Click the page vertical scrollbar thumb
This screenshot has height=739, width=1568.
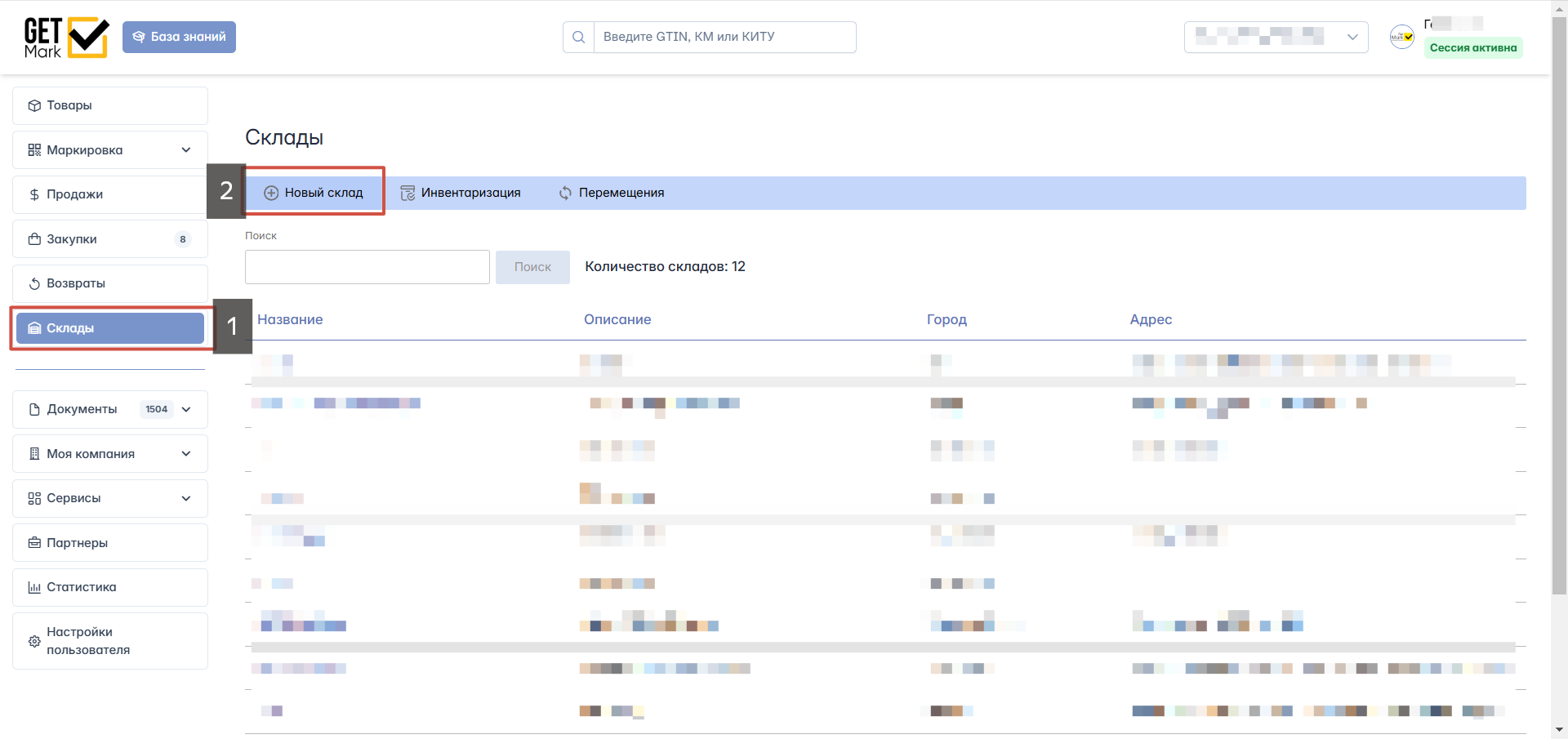click(x=1559, y=306)
